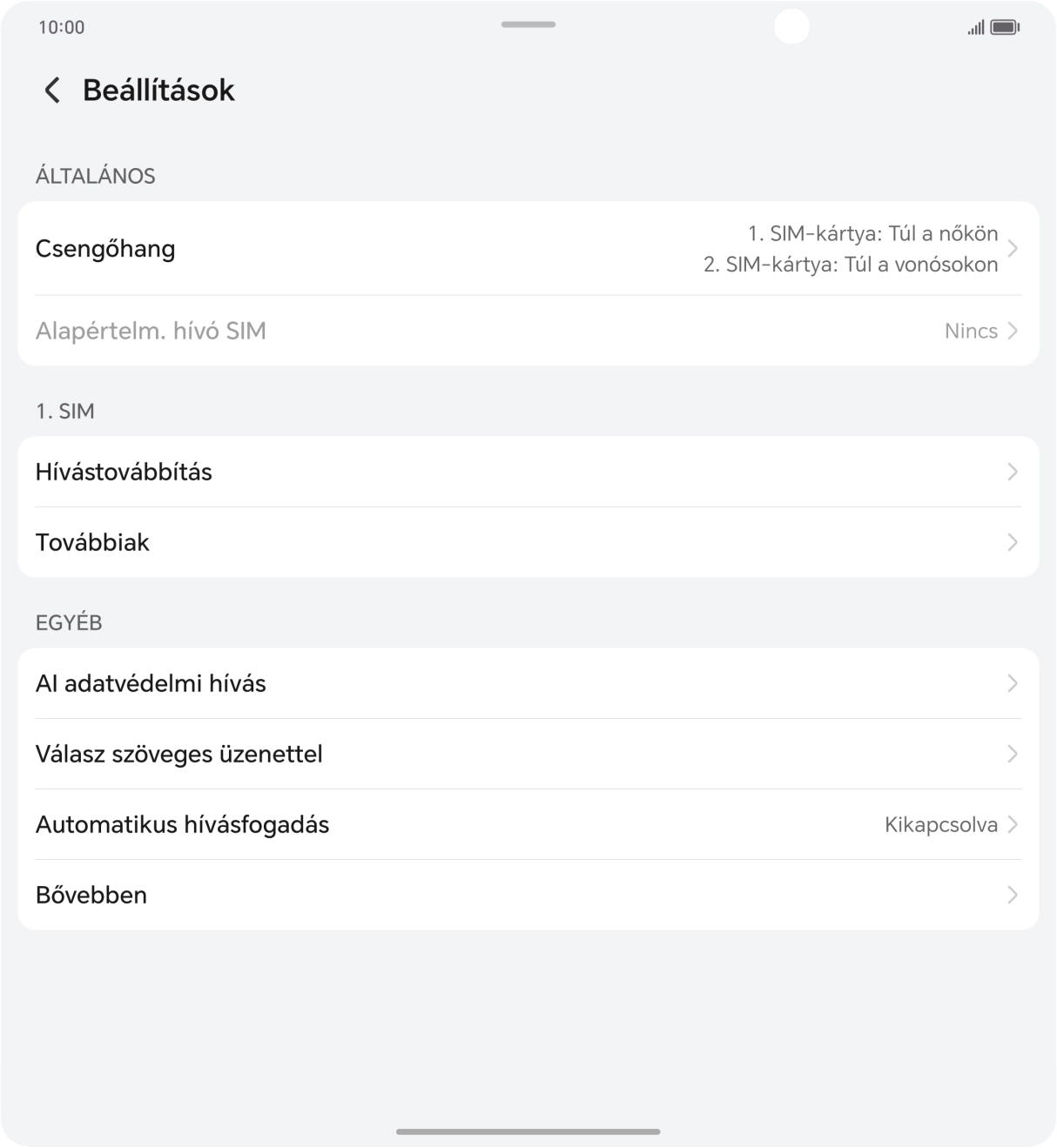Click the Kikapcsolva status text
The width and height of the screenshot is (1057, 1148).
[940, 824]
